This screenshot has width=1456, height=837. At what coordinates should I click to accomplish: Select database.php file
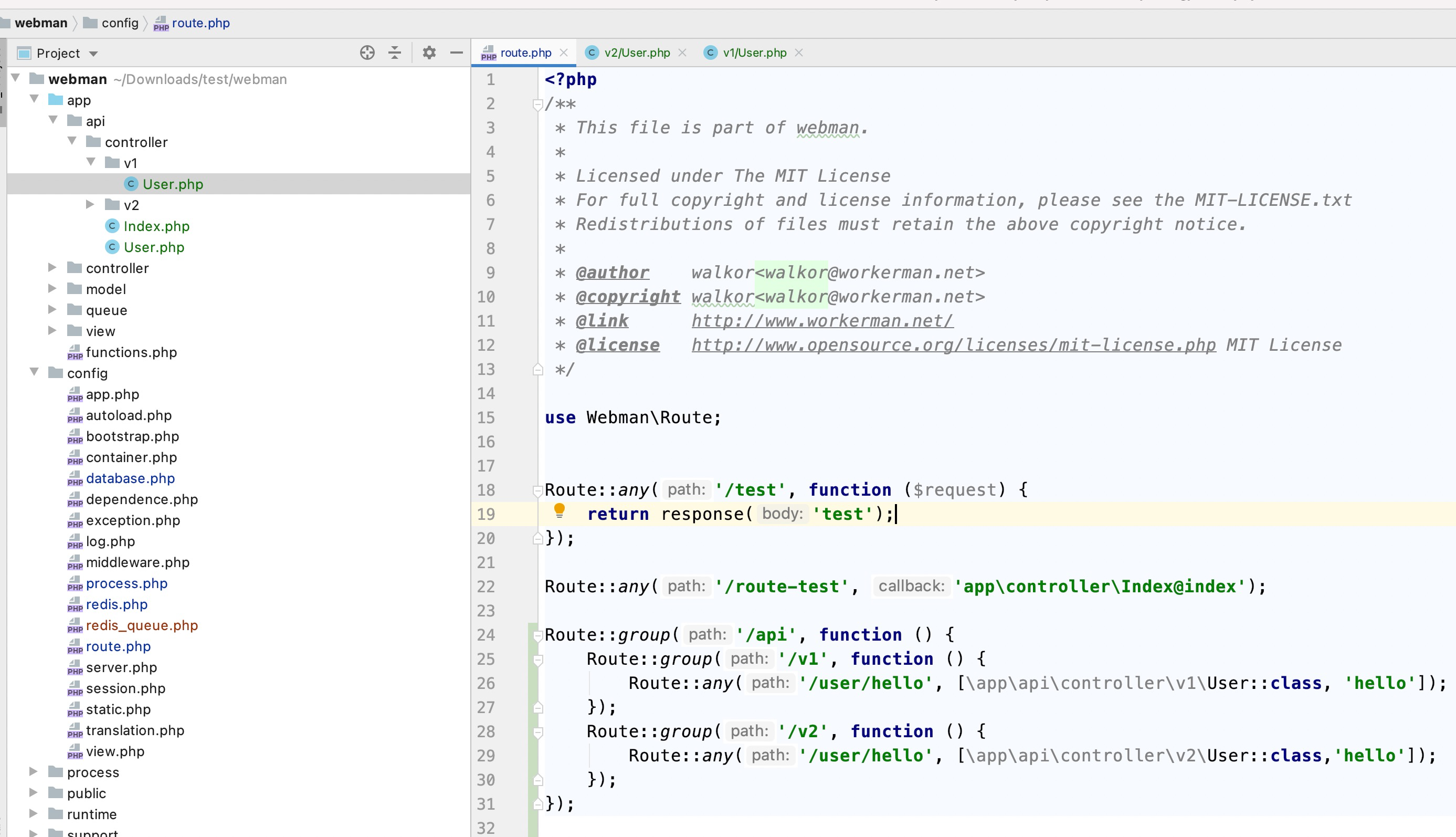pyautogui.click(x=130, y=478)
